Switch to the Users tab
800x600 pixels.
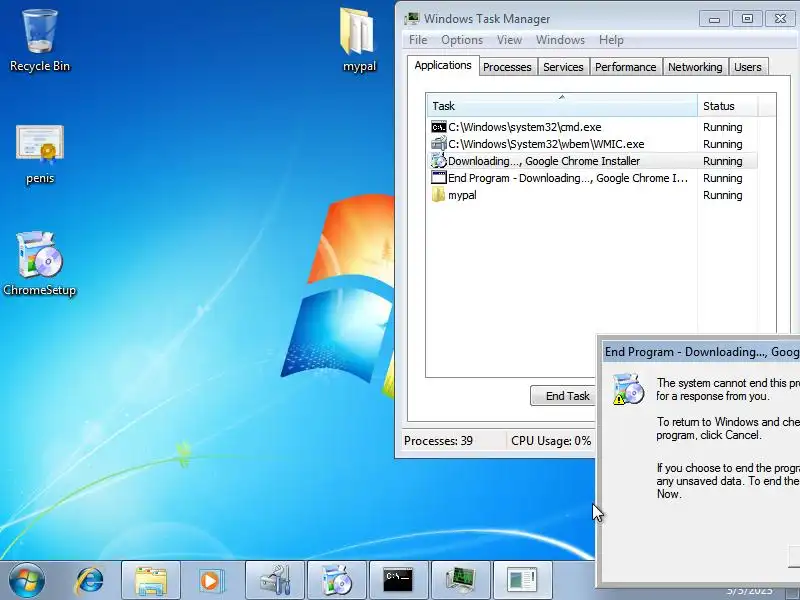tap(747, 67)
